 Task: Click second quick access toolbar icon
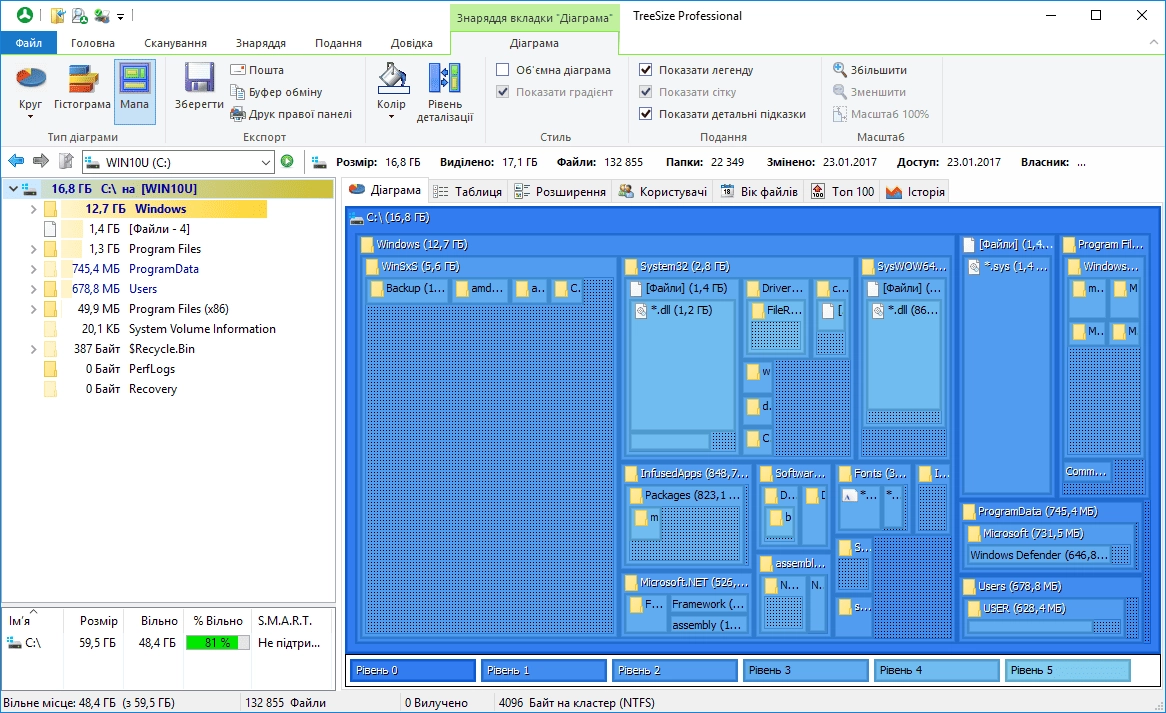point(80,15)
